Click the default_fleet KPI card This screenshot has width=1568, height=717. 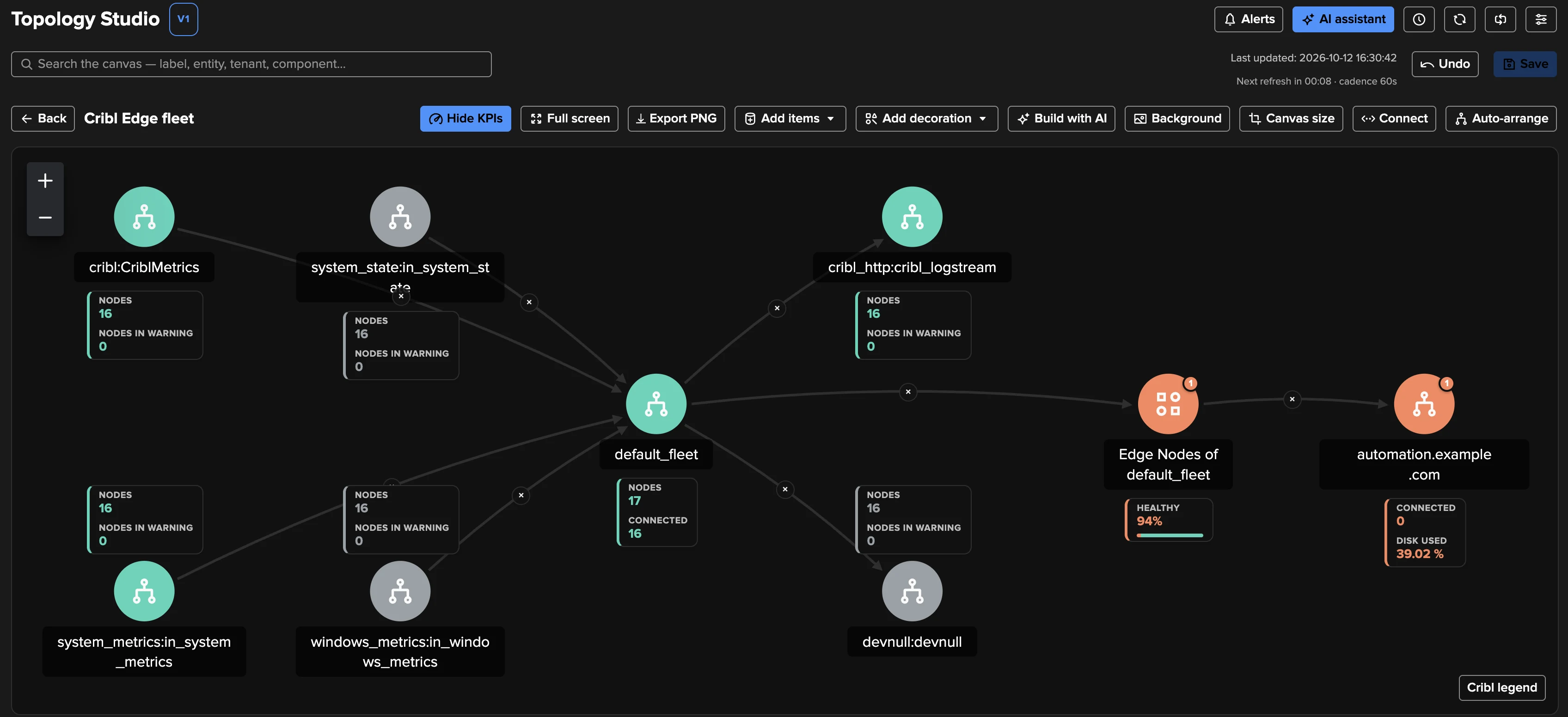pos(657,512)
